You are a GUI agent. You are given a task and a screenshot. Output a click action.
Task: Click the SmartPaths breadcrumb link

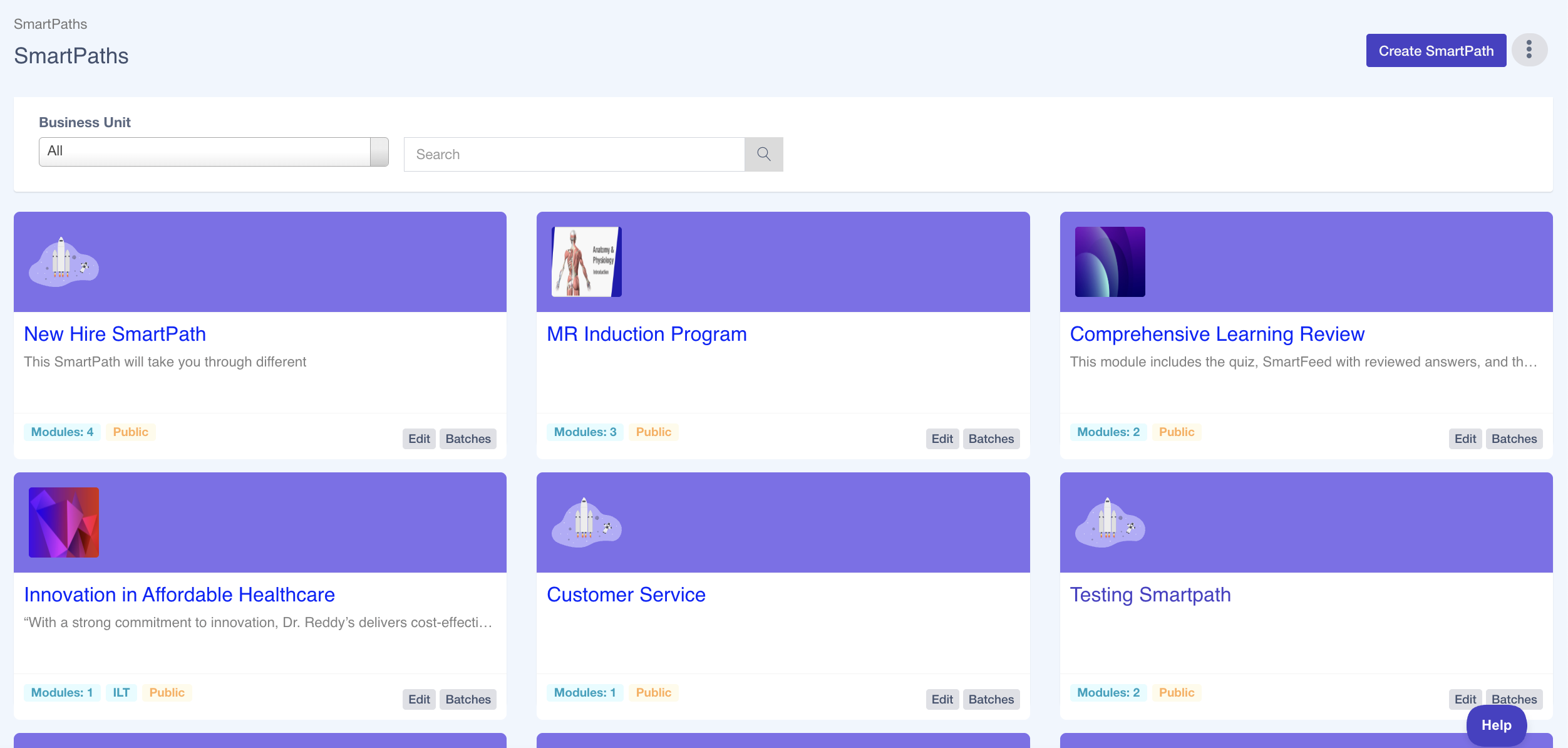[x=50, y=24]
